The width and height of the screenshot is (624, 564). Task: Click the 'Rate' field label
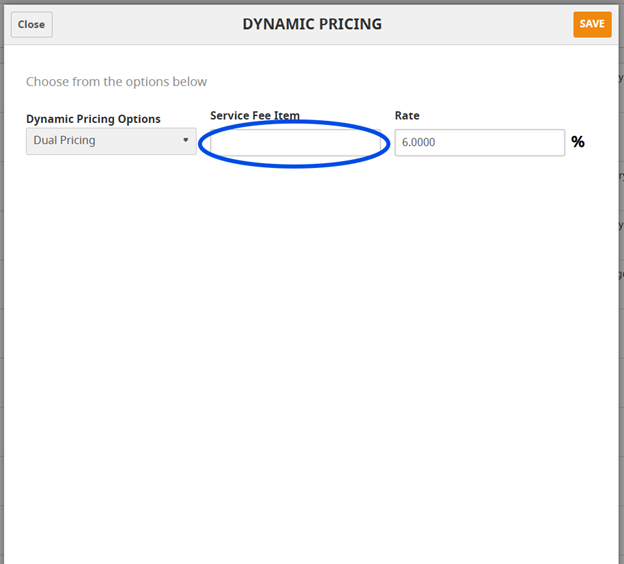(407, 116)
